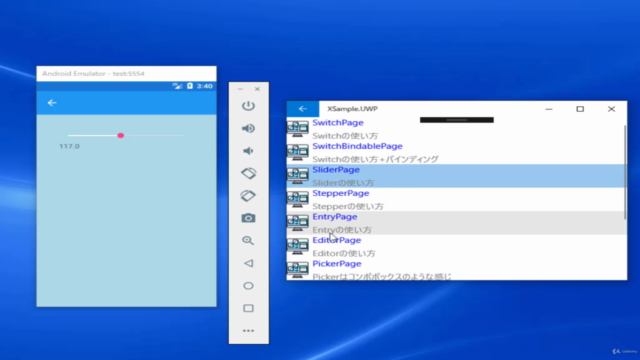Open the SwitchBindablePage list item
Image resolution: width=640 pixels, height=360 pixels.
click(x=456, y=152)
